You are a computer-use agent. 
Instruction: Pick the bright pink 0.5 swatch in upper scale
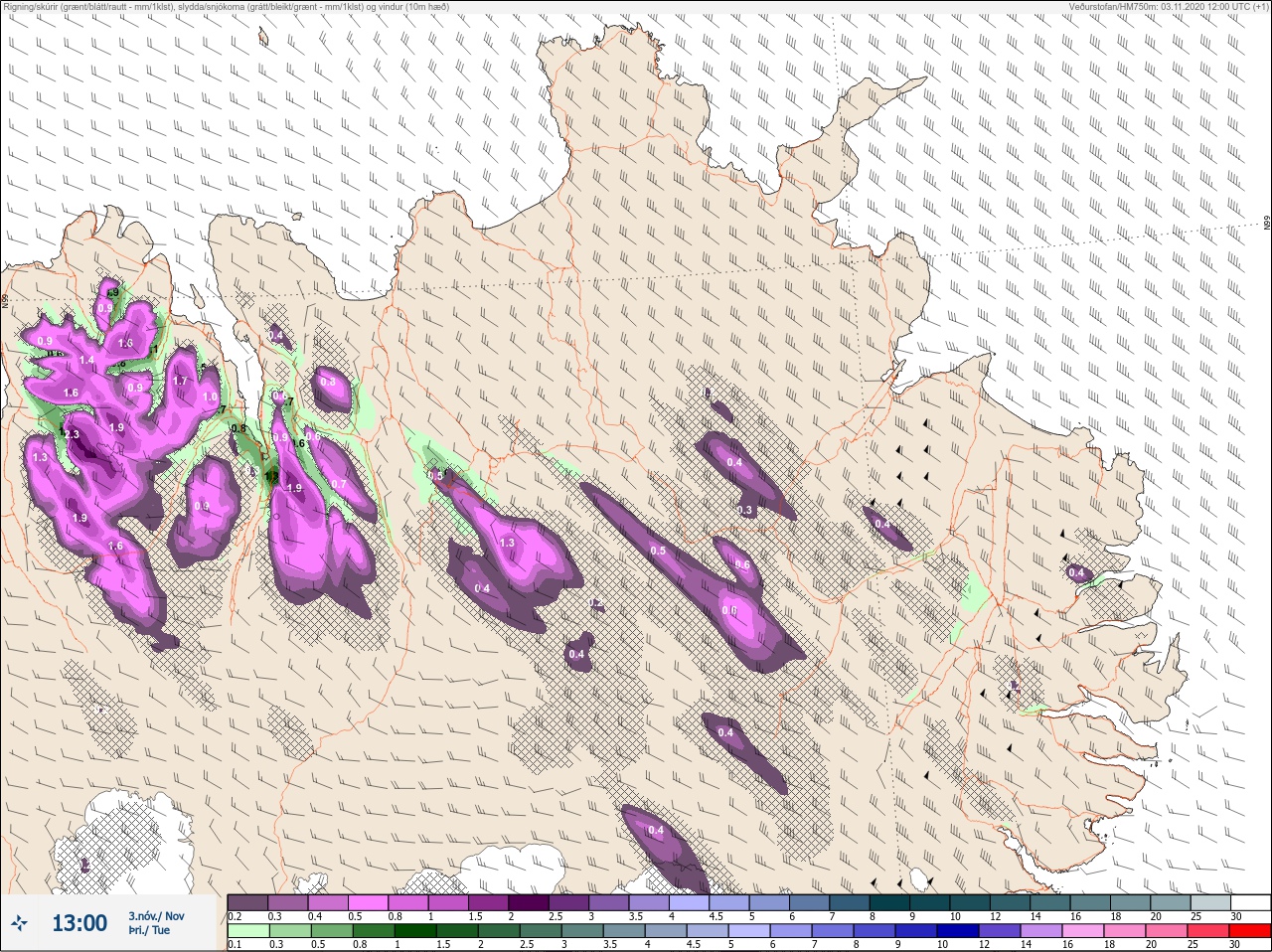[x=369, y=902]
